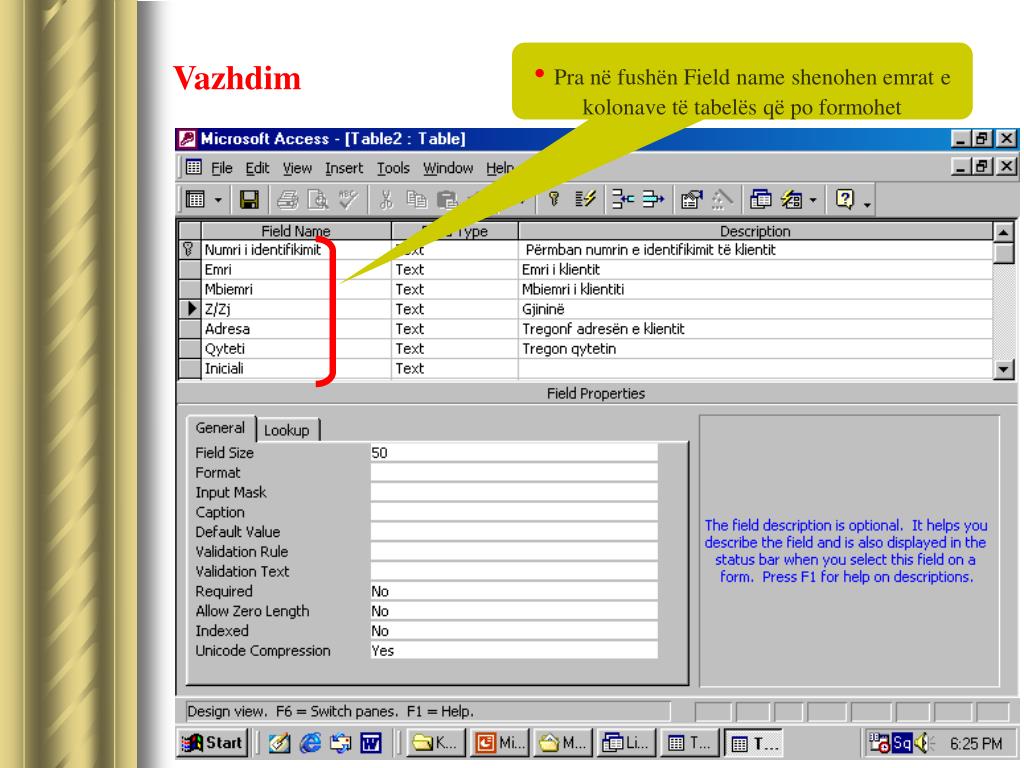
Task: Open the File menu
Action: click(222, 168)
